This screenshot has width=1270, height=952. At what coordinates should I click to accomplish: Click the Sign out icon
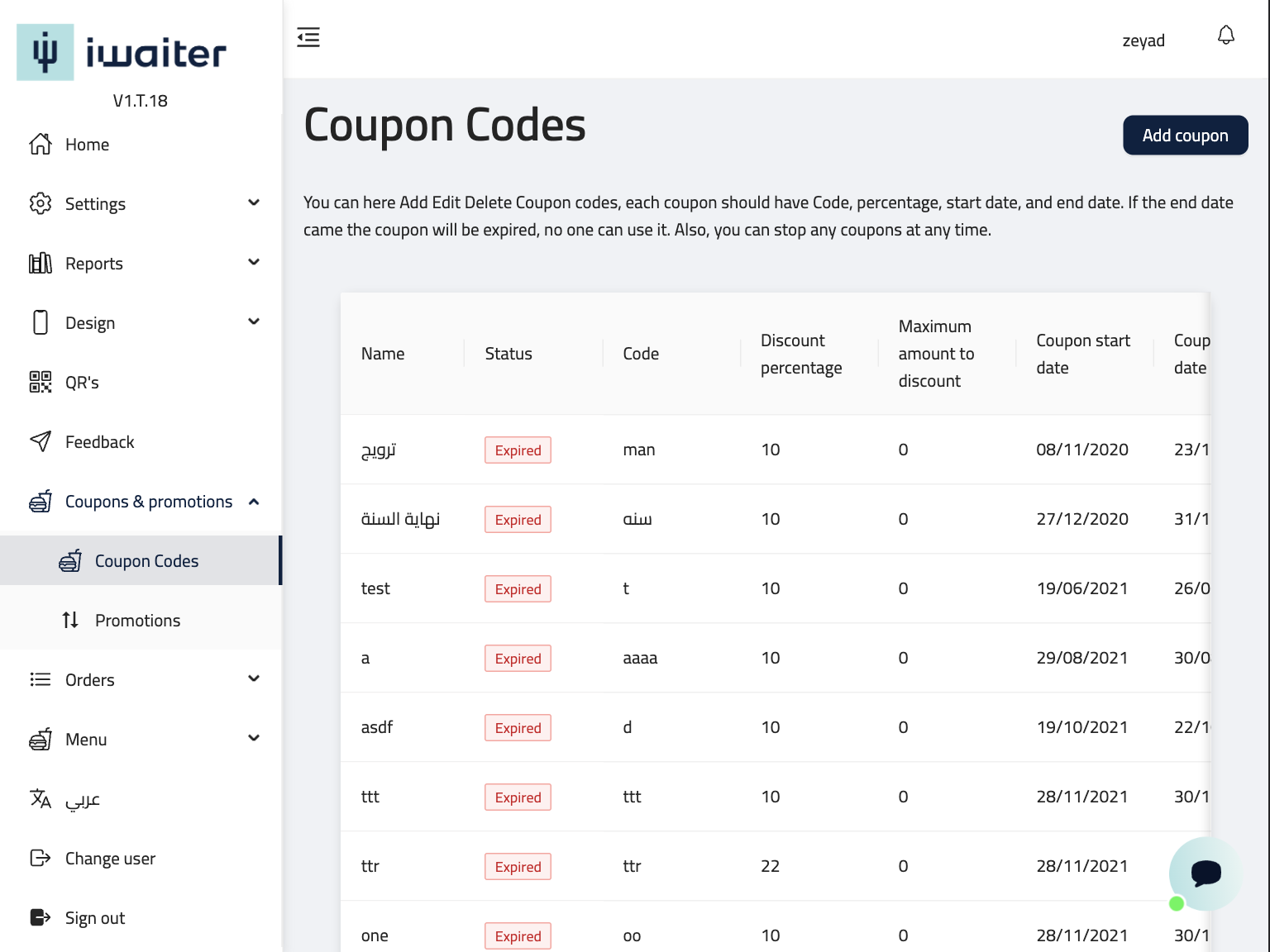(x=41, y=918)
